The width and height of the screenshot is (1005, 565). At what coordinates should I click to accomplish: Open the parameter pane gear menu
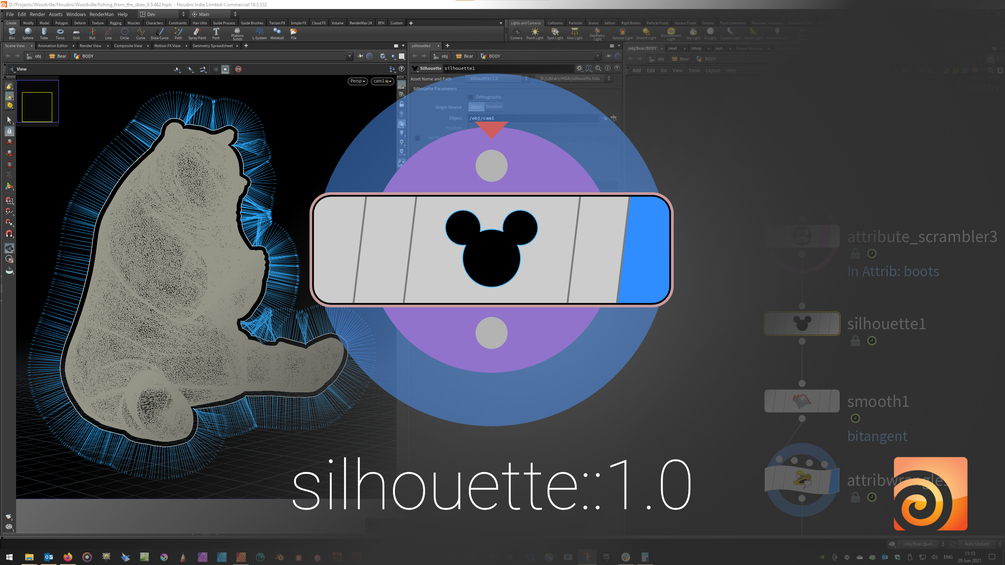click(579, 68)
